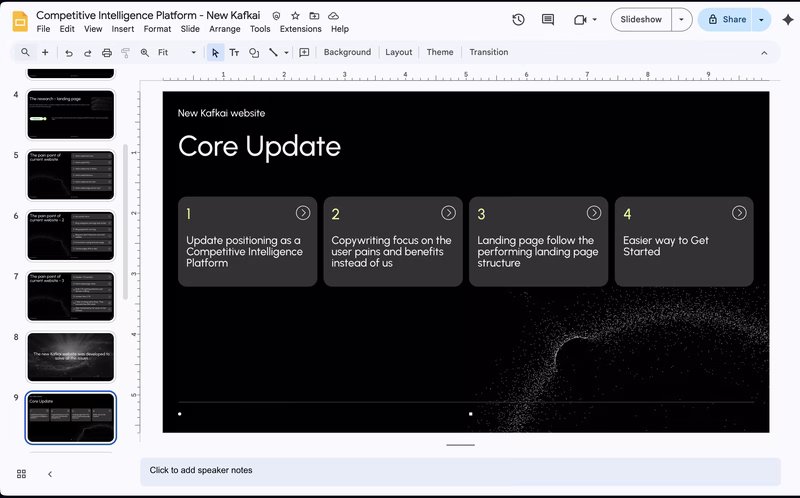Viewport: 800px width, 498px height.
Task: Open the grid view icon
Action: (x=21, y=474)
